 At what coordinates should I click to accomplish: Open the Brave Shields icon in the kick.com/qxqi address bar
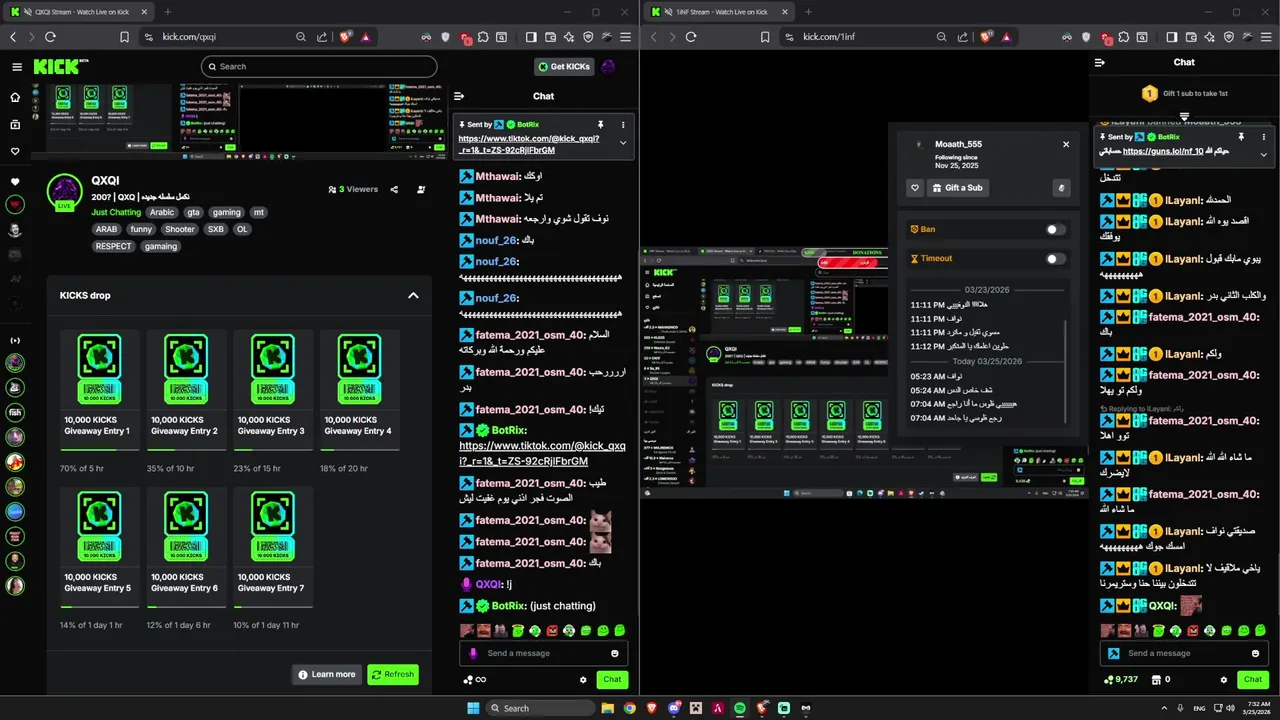[x=345, y=37]
